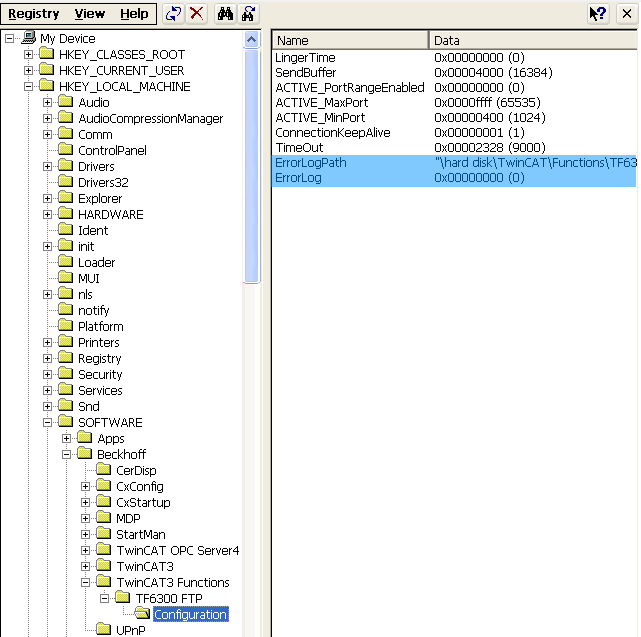The image size is (641, 637).
Task: Click the Find Next binoculars icon
Action: point(249,14)
